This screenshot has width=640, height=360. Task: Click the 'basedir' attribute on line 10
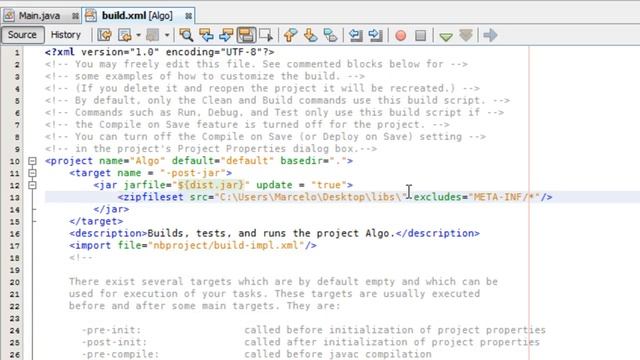tap(301, 160)
